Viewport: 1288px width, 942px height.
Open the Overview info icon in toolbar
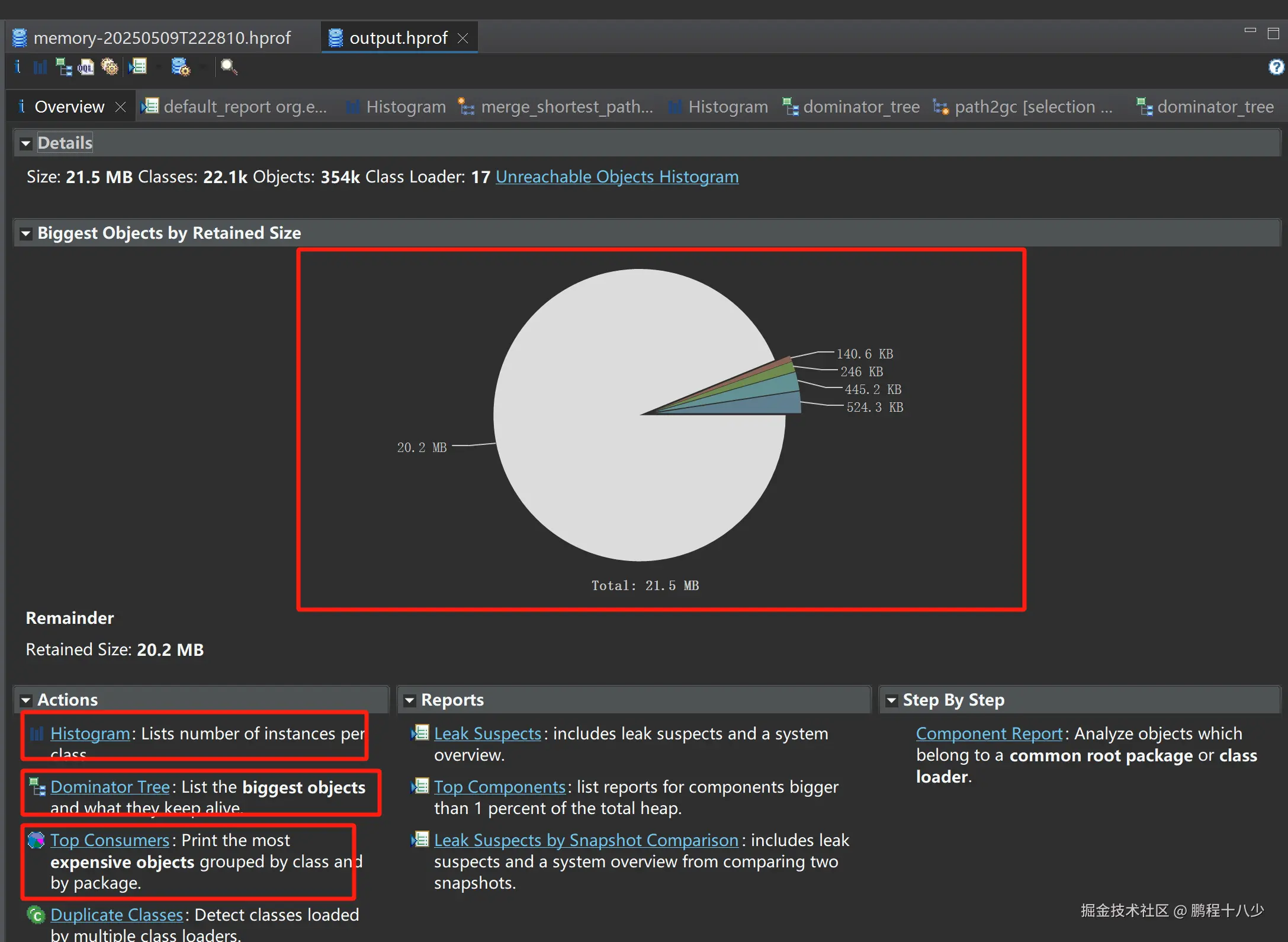coord(18,67)
